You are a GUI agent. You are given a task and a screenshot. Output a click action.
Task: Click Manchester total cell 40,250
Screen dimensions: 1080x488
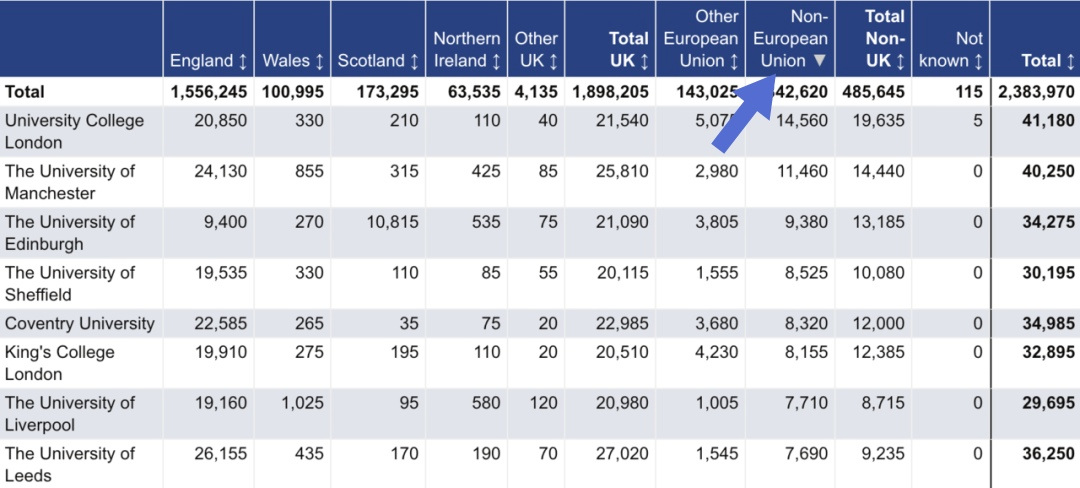pyautogui.click(x=1048, y=171)
